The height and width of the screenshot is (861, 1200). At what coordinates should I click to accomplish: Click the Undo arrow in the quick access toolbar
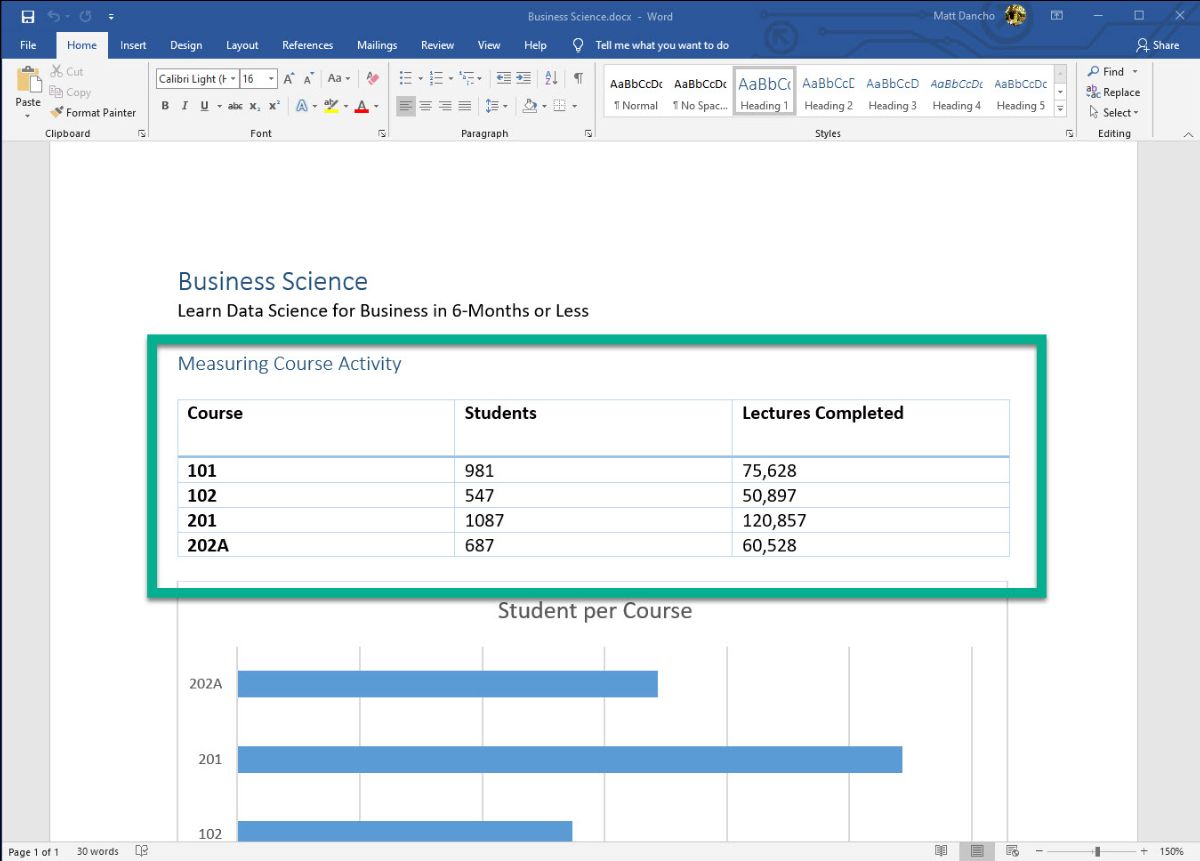[x=54, y=16]
